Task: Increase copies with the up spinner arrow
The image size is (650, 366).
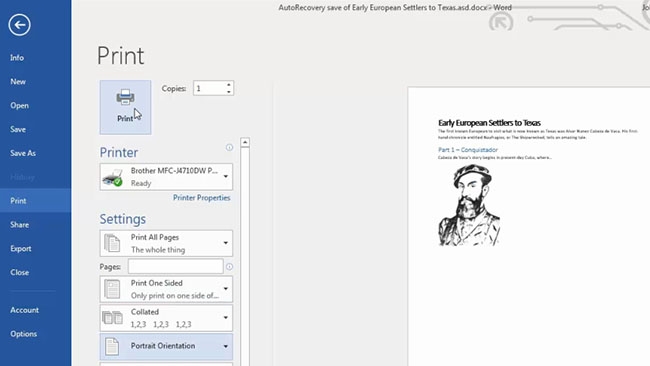Action: (x=229, y=85)
